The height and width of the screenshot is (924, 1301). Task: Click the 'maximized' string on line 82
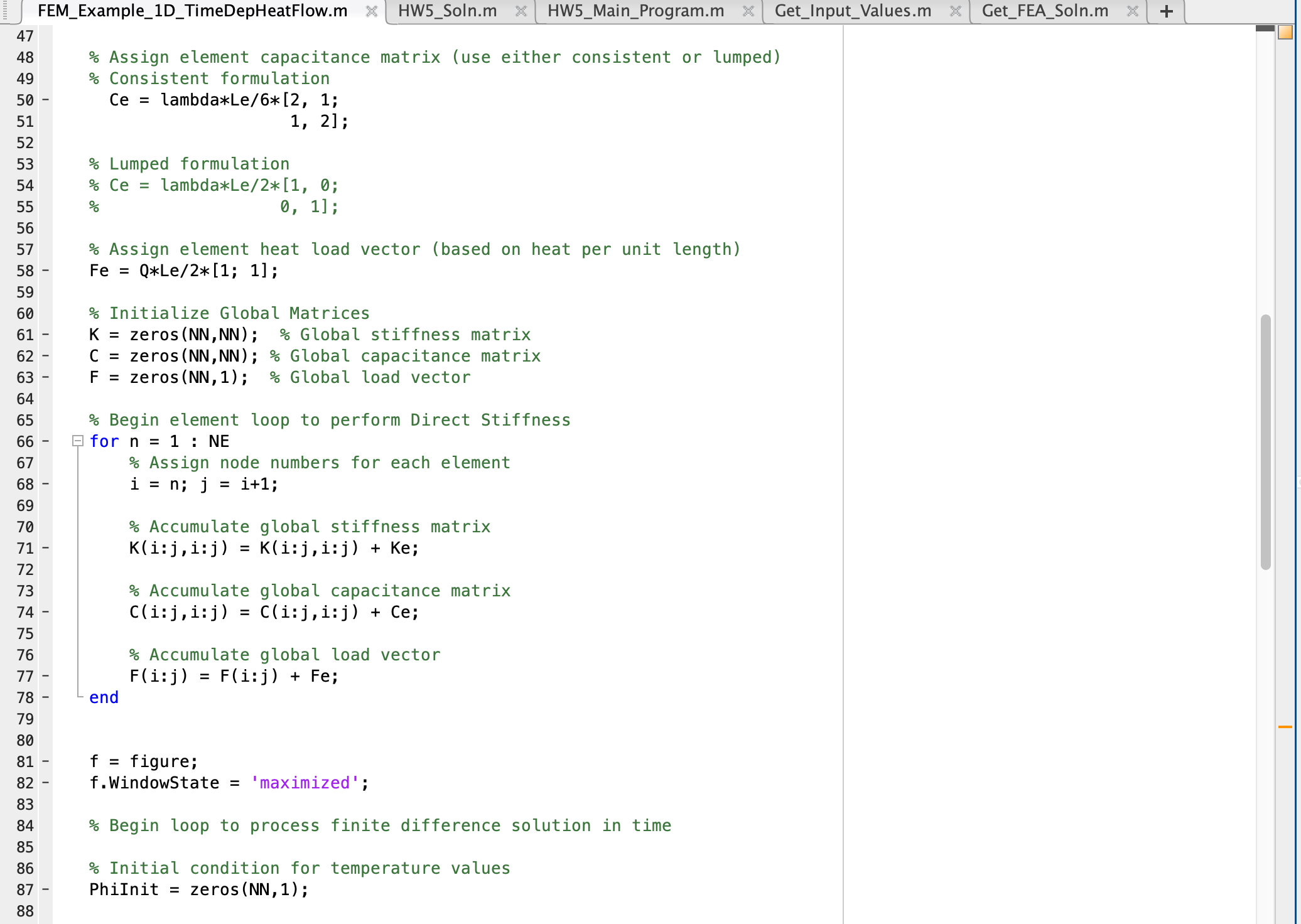(x=305, y=783)
